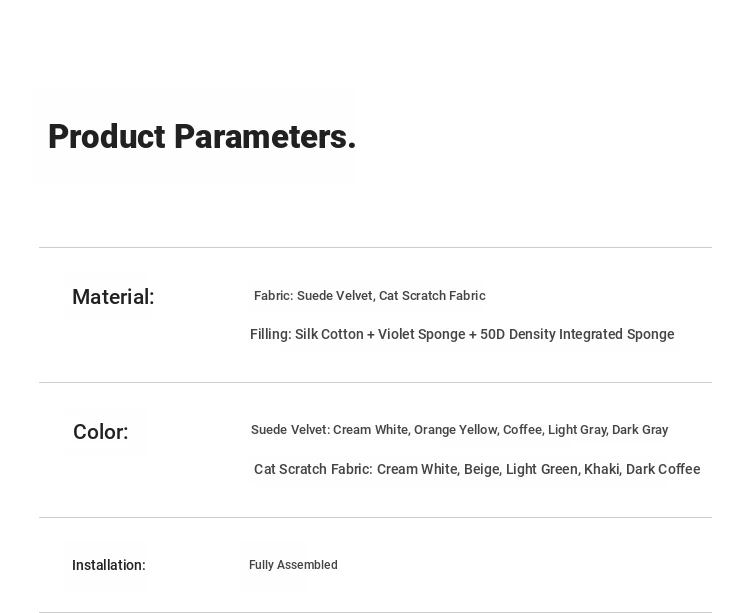This screenshot has width=750, height=613.
Task: Click the Filling: Silk Cotton text line
Action: point(462,334)
